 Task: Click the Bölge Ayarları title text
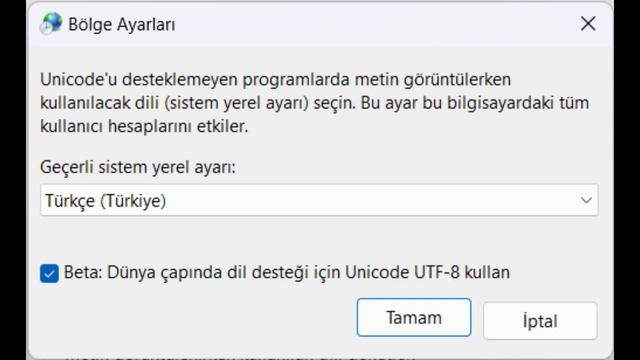click(122, 24)
